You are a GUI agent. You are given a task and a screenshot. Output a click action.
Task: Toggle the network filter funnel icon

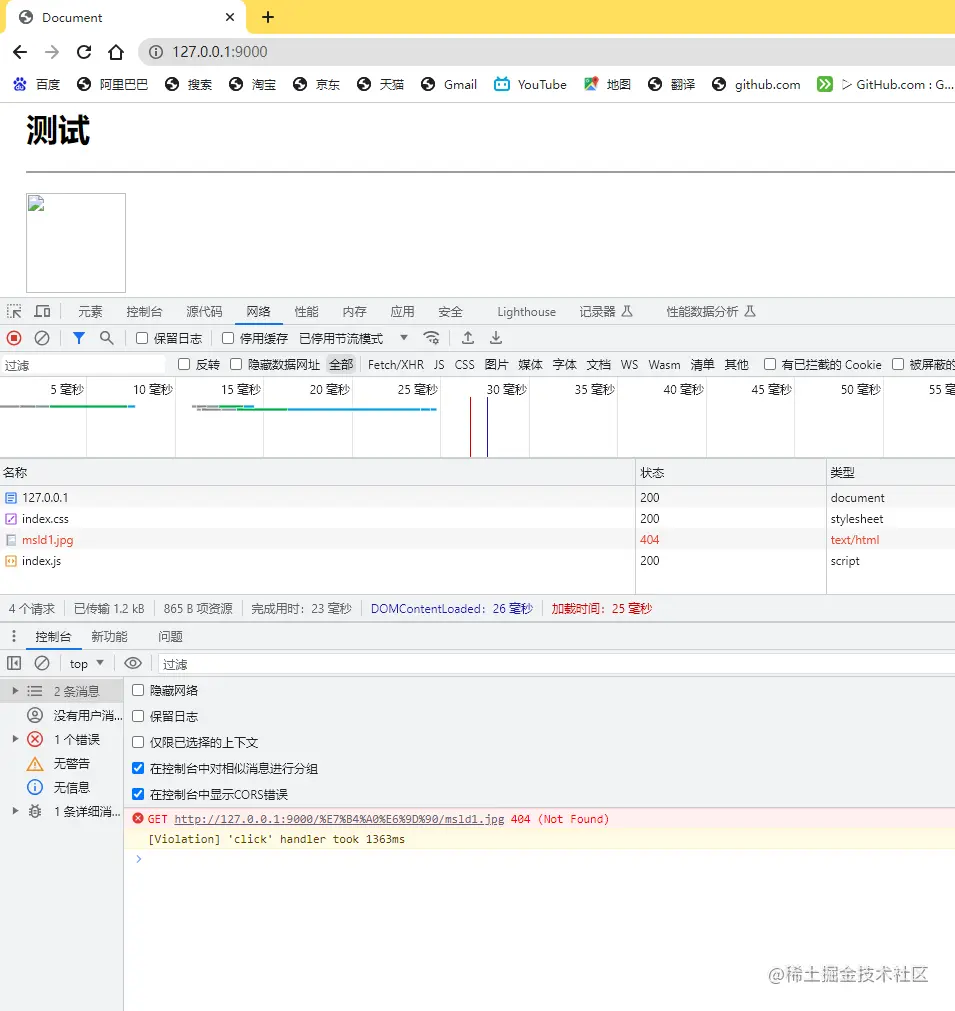click(x=79, y=338)
